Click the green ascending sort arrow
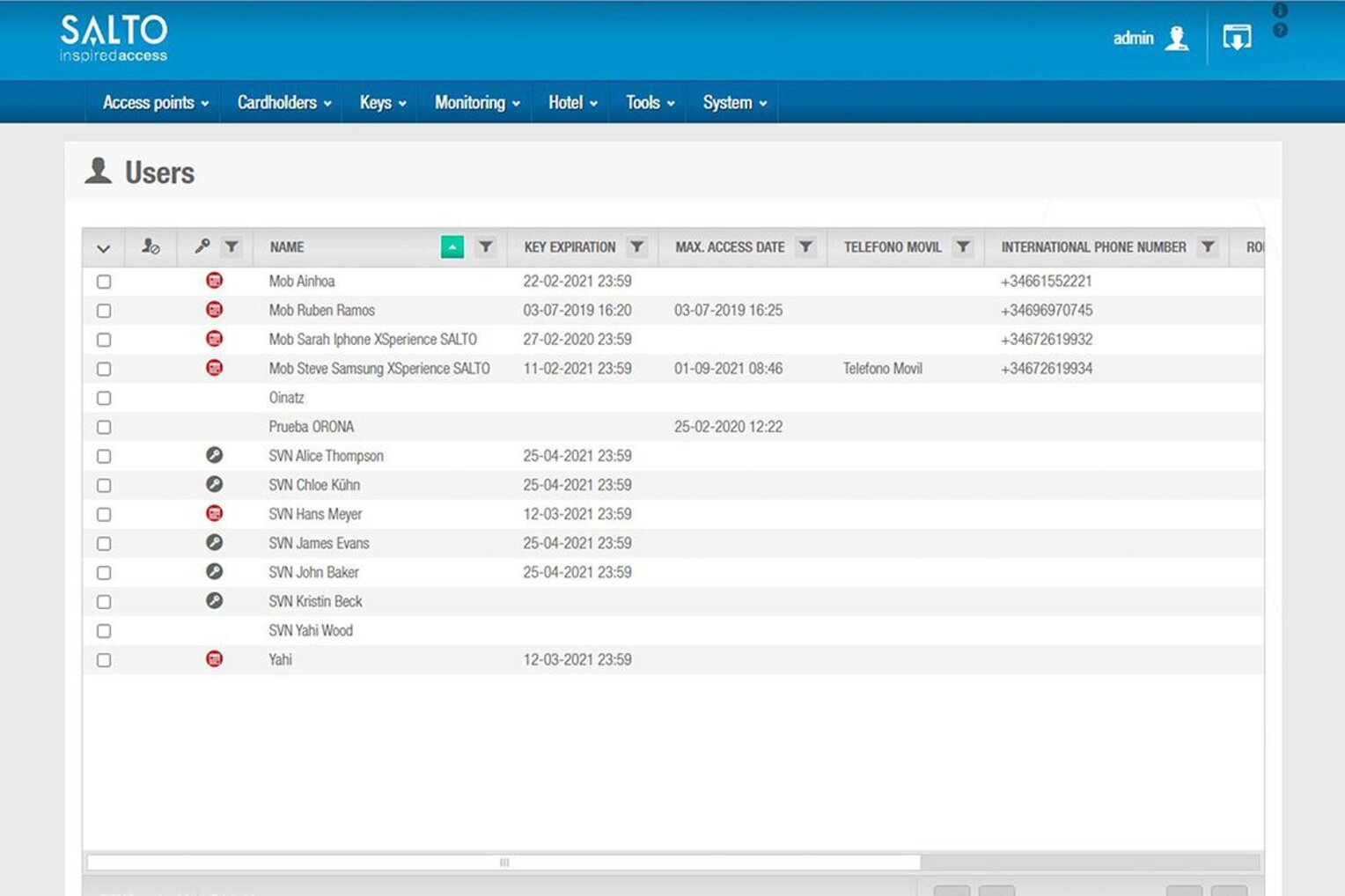Viewport: 1345px width, 896px height. 452,247
